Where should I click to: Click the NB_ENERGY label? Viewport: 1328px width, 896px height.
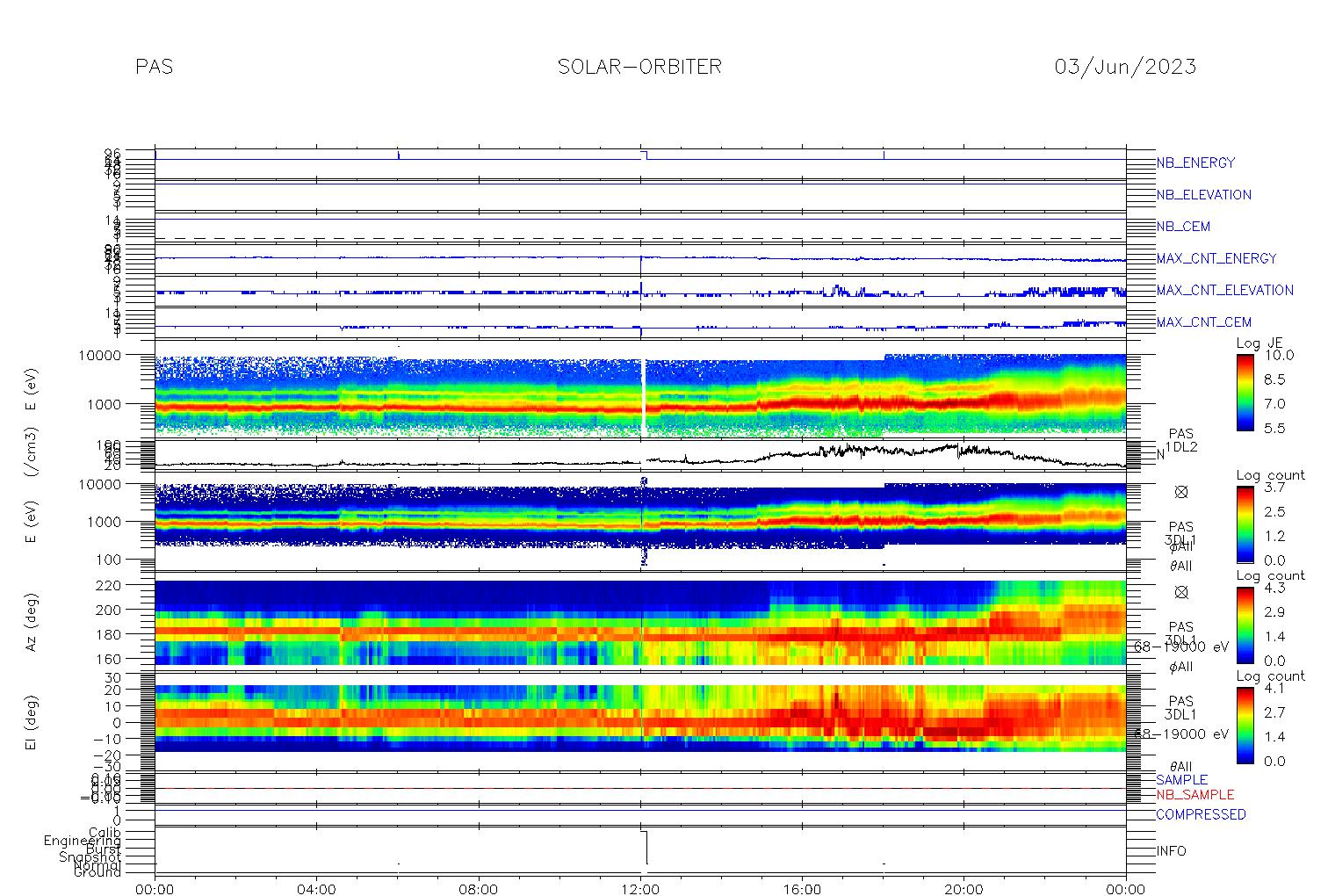click(1195, 163)
